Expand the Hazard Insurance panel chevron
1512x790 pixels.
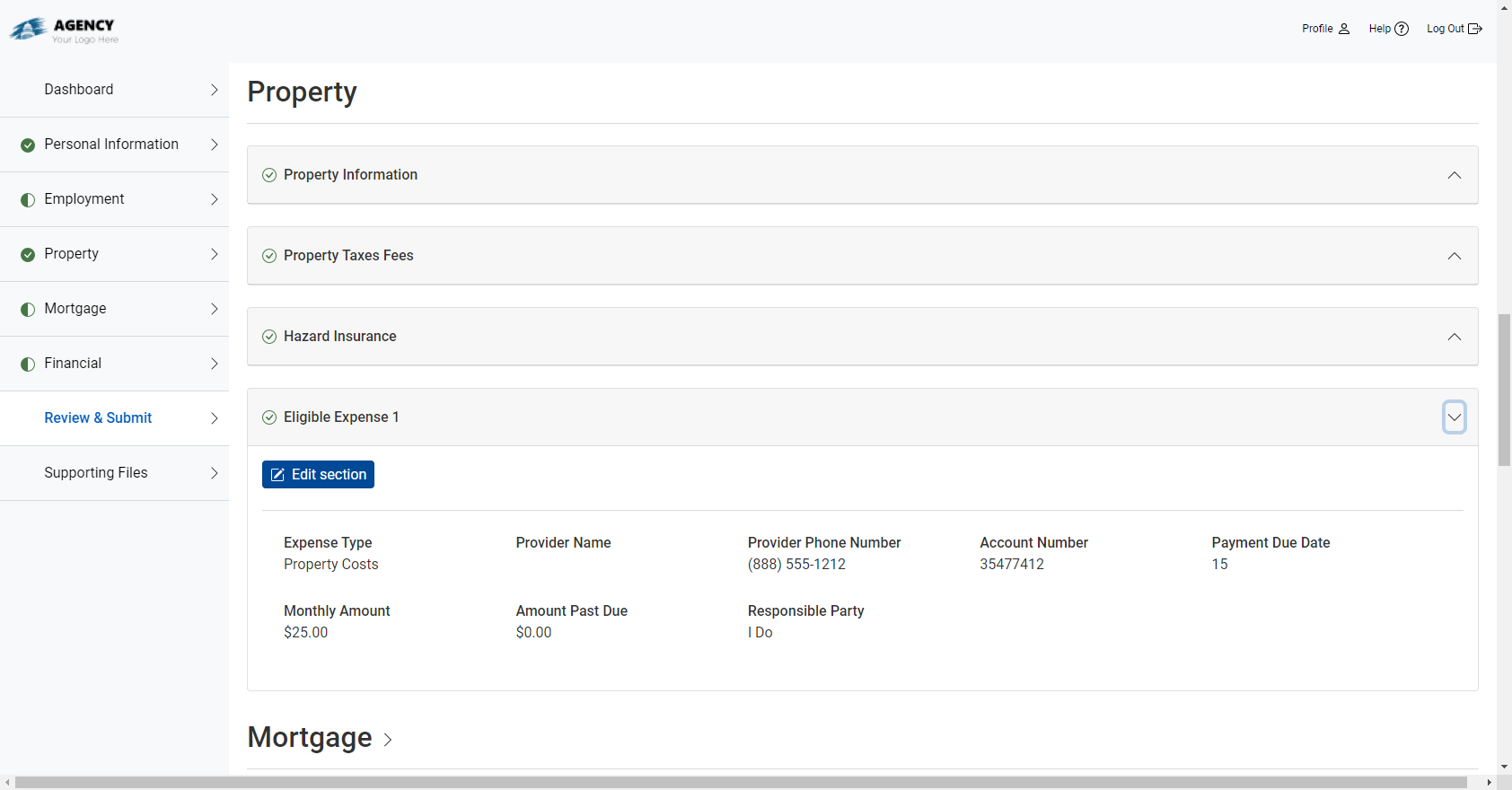(x=1454, y=337)
